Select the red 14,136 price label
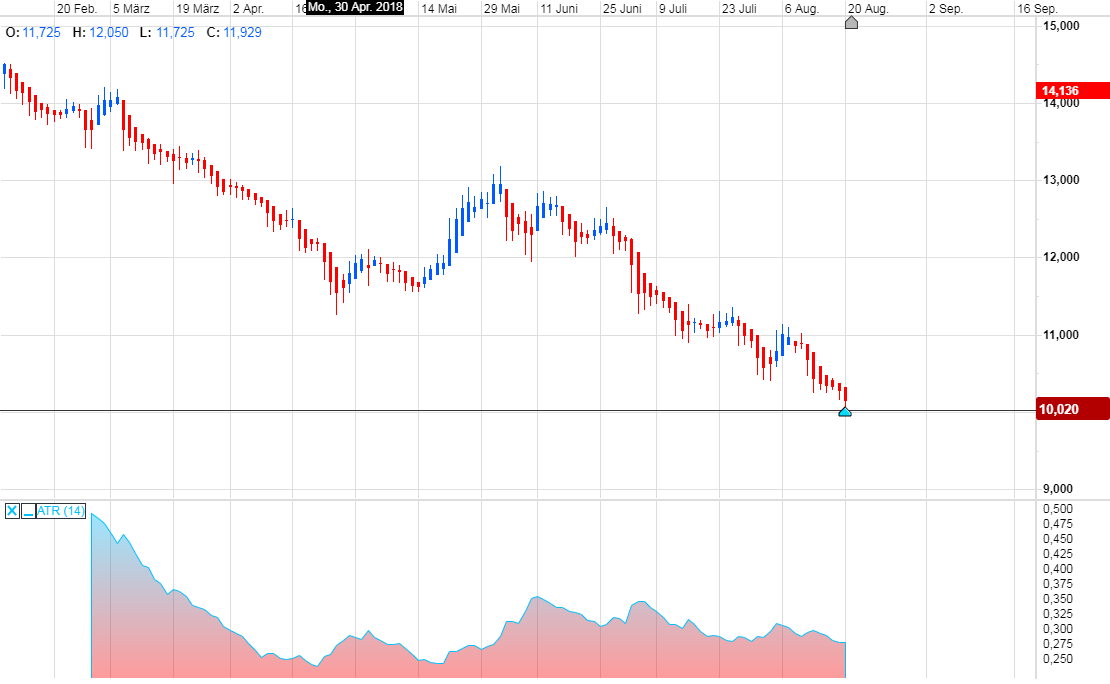 (1072, 91)
